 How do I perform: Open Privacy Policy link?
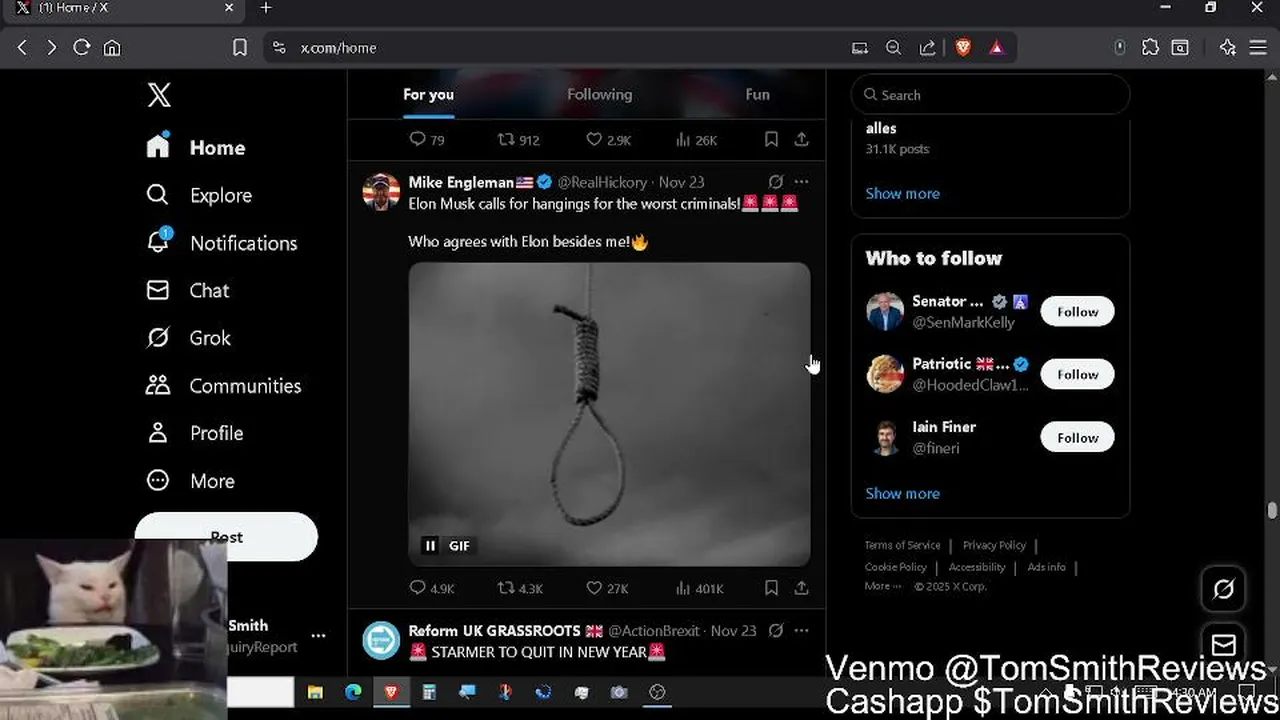click(994, 545)
